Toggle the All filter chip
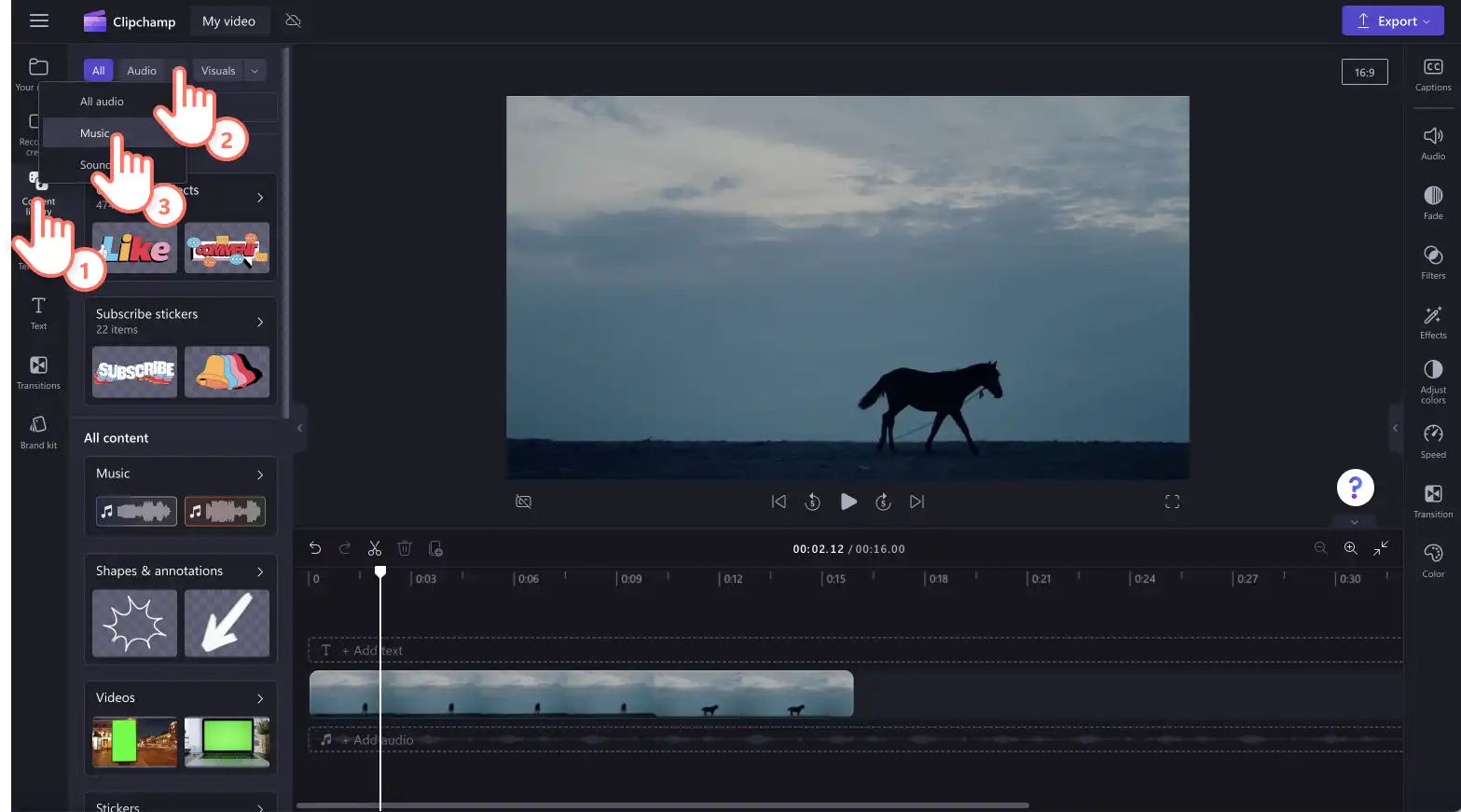 coord(98,70)
